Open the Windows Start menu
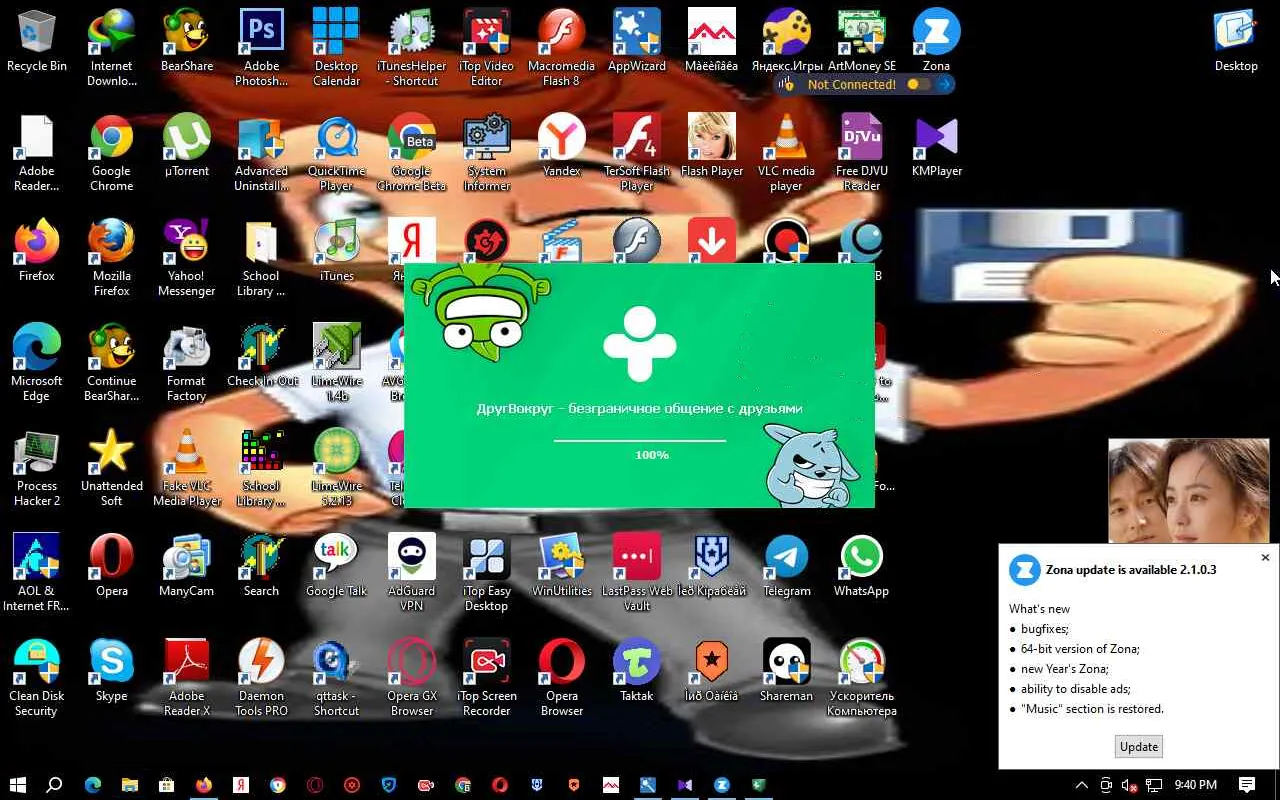This screenshot has width=1280, height=800. (x=18, y=785)
